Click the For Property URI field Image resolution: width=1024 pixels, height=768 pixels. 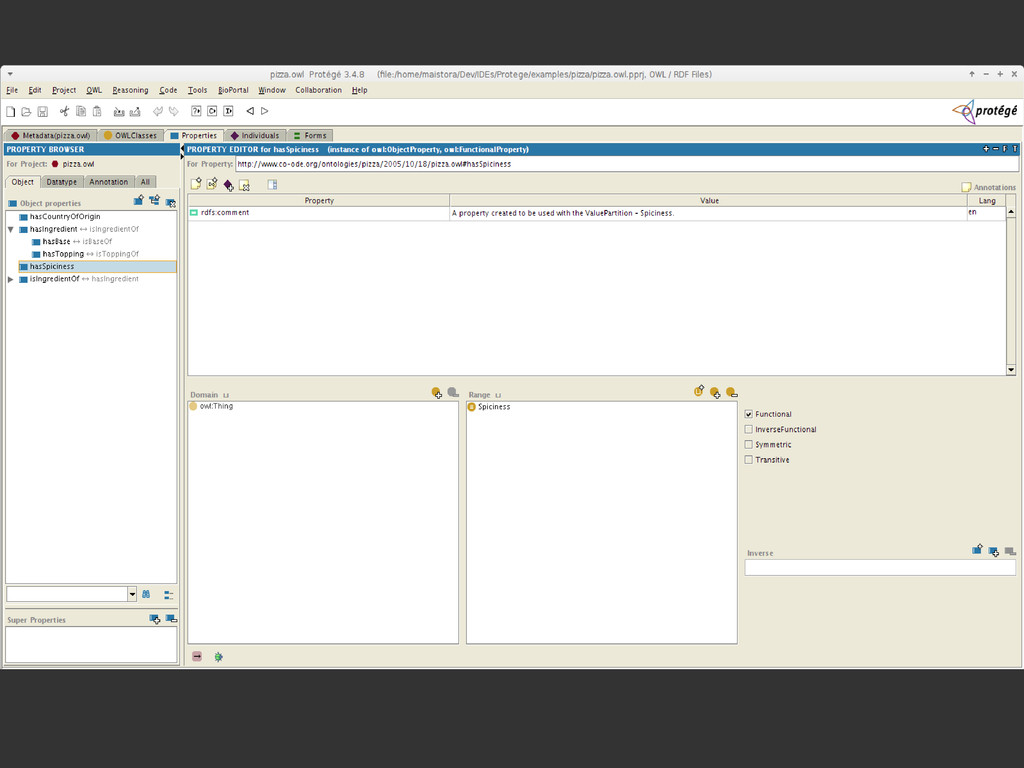[626, 164]
